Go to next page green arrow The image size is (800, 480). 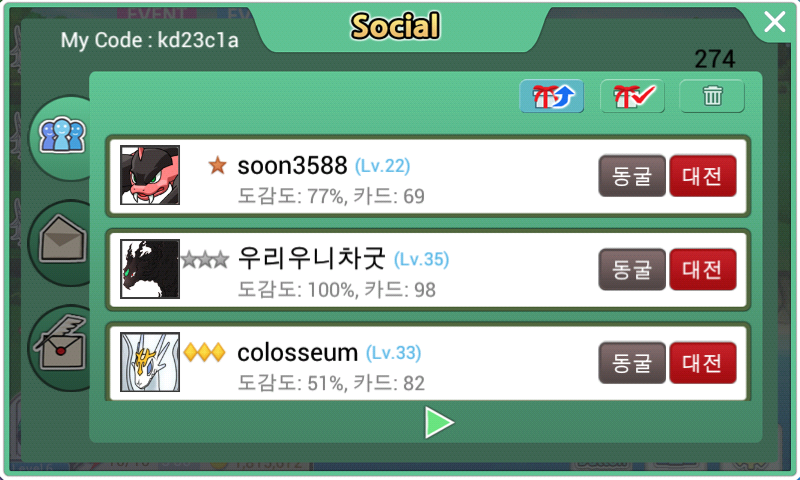click(439, 422)
